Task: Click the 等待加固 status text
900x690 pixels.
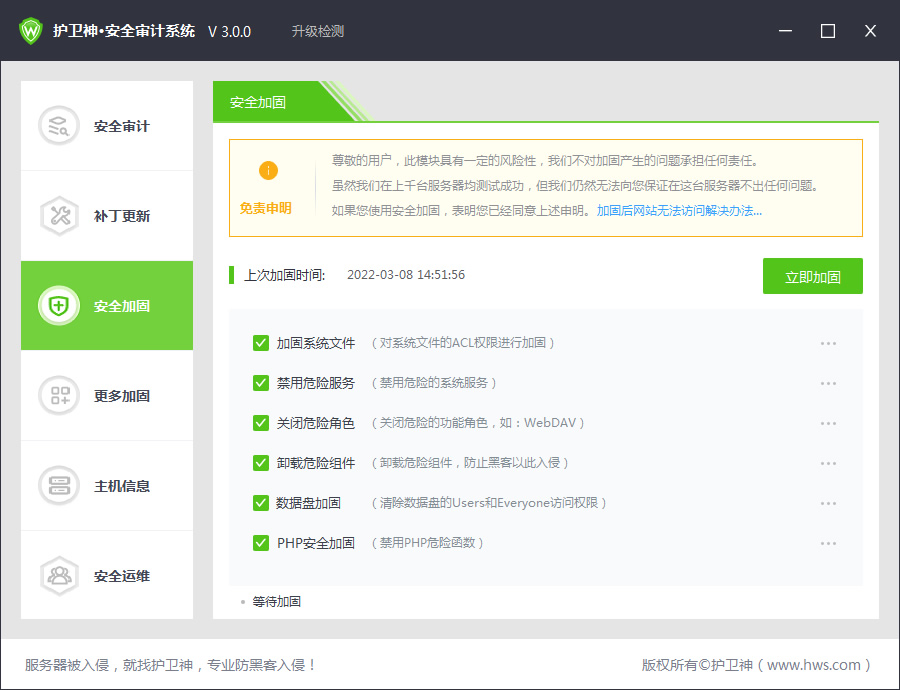Action: 277,602
